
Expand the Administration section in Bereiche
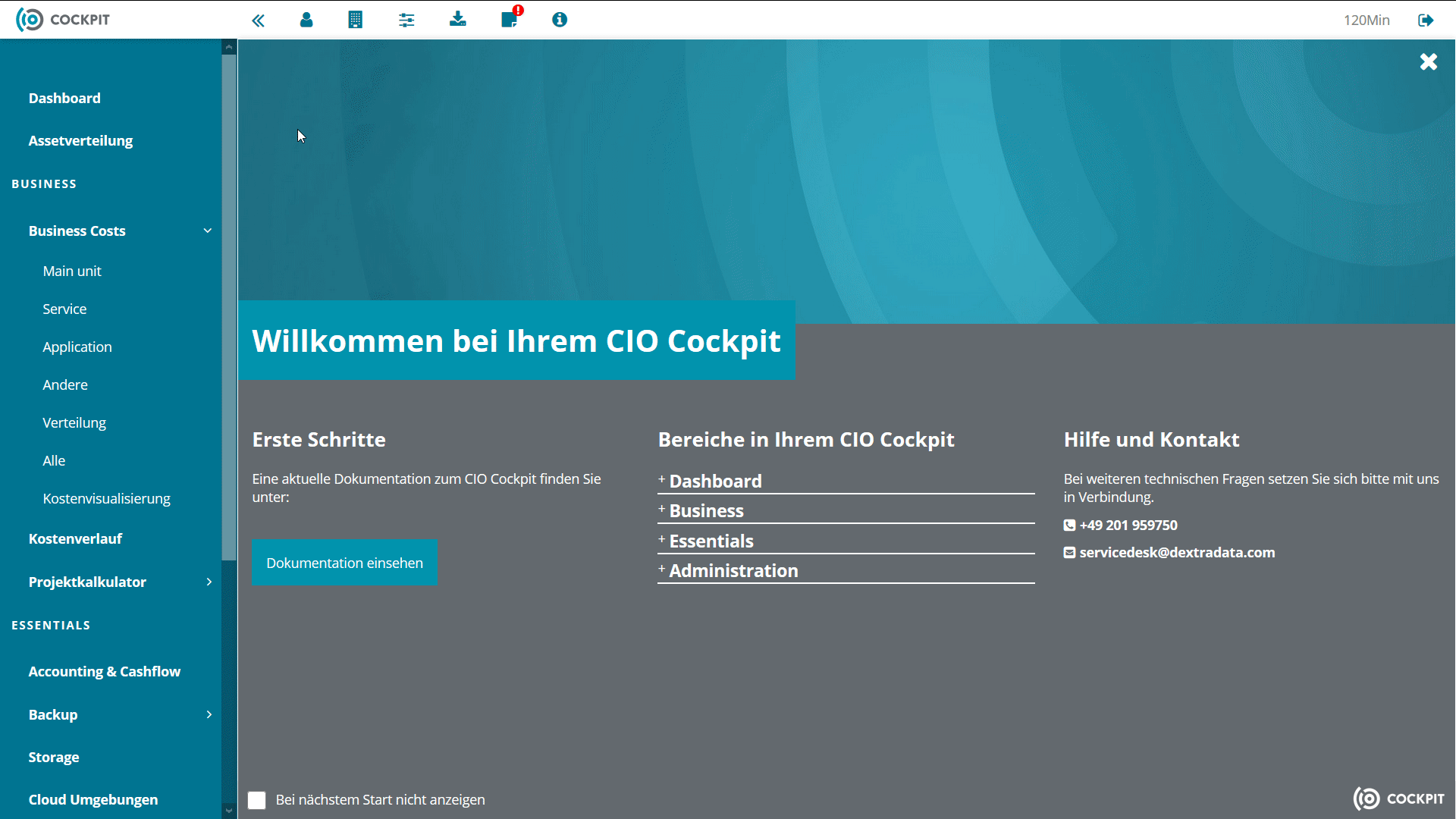[846, 570]
